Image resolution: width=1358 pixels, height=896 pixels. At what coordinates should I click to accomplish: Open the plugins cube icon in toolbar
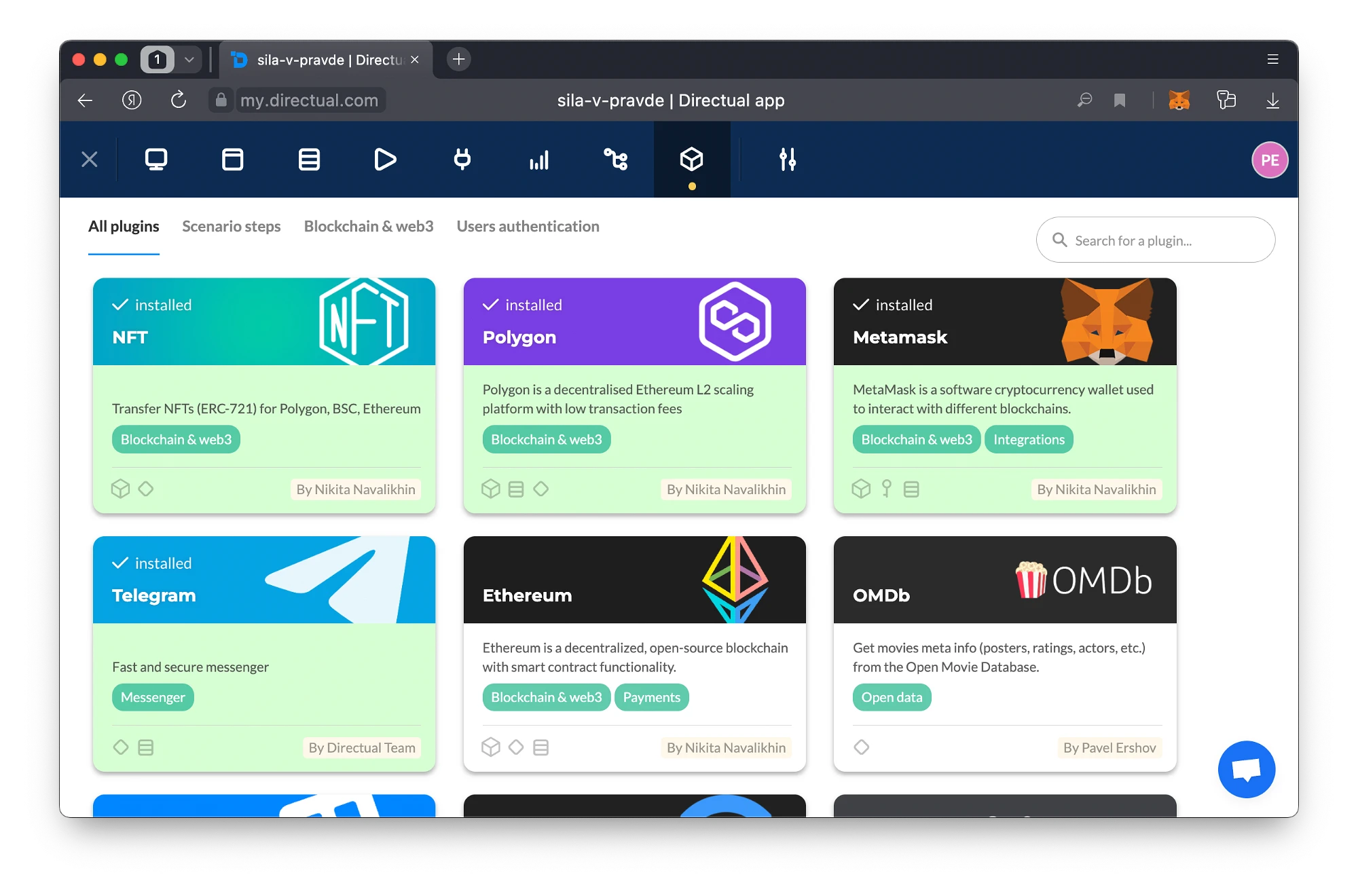point(692,160)
